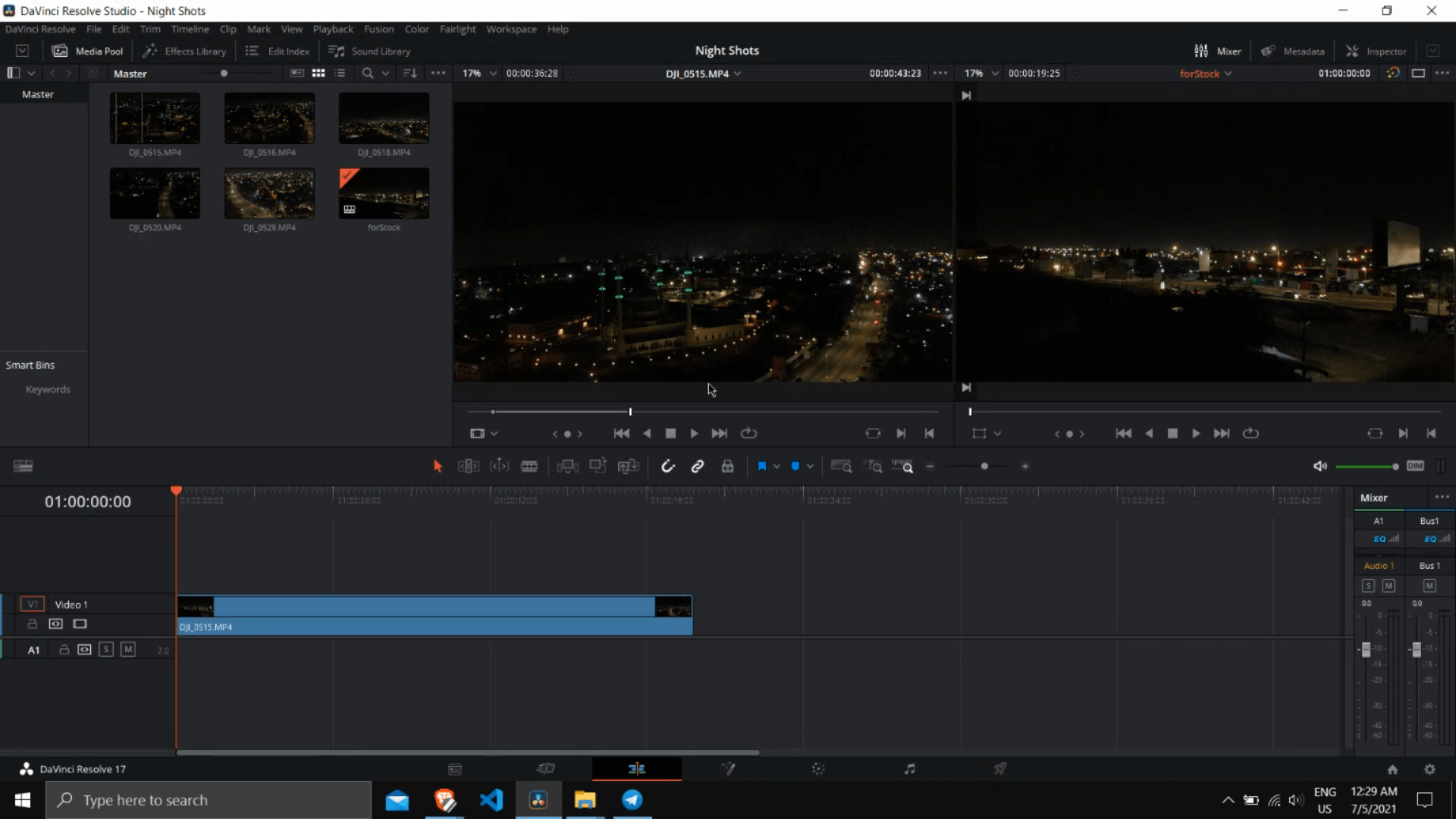Screen dimensions: 1456x819
Task: Solo the A1 audio track
Action: [x=106, y=650]
